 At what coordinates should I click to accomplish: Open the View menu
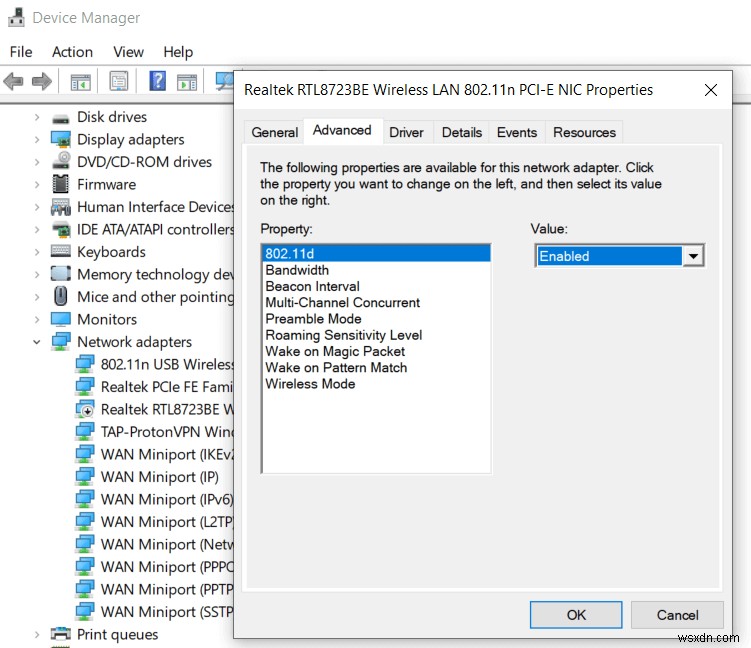[128, 52]
